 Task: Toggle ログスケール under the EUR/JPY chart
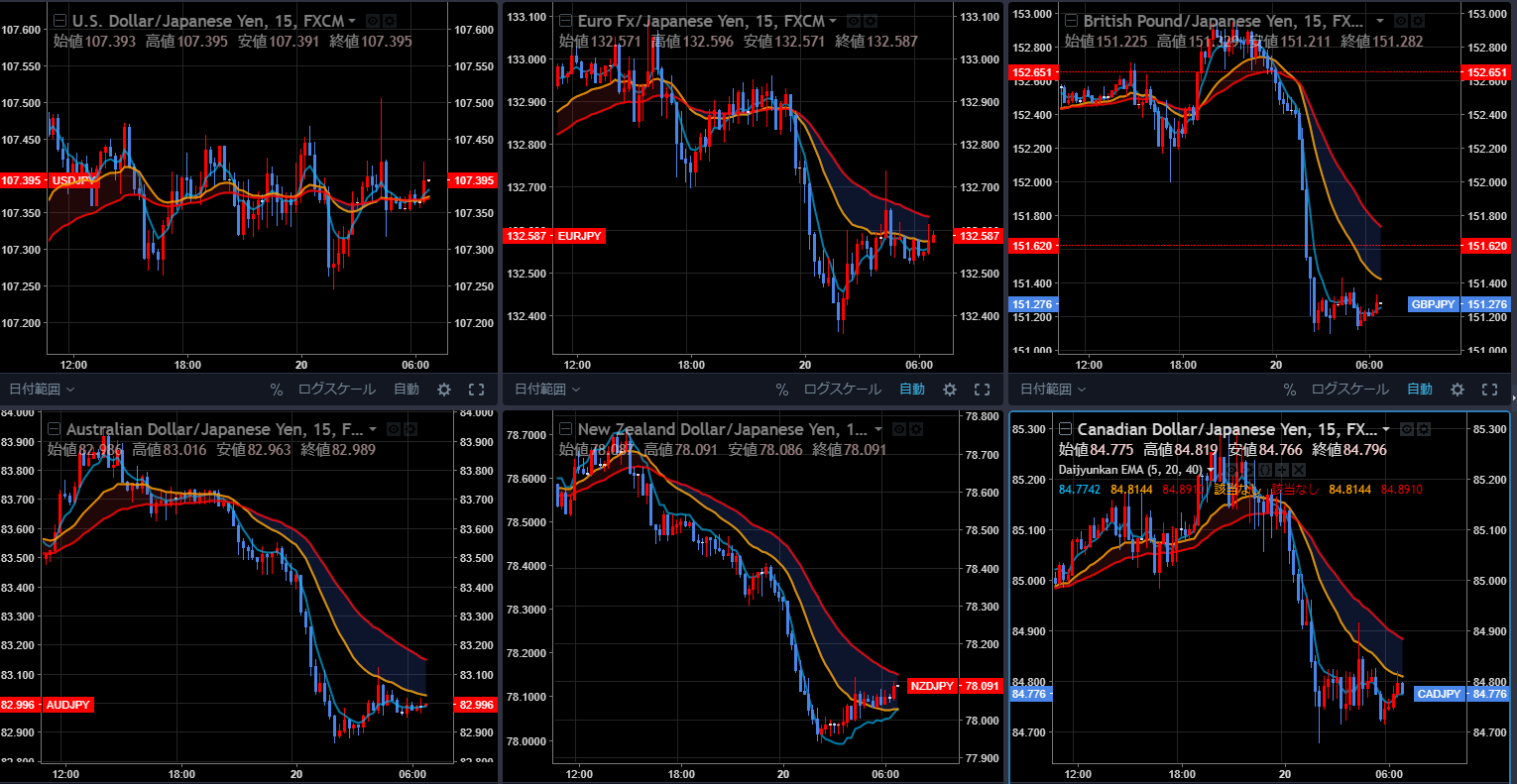click(843, 390)
